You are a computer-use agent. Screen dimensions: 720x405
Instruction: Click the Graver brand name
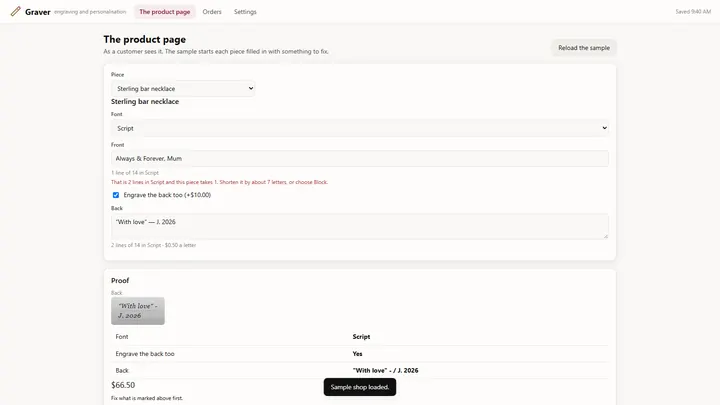pos(38,12)
